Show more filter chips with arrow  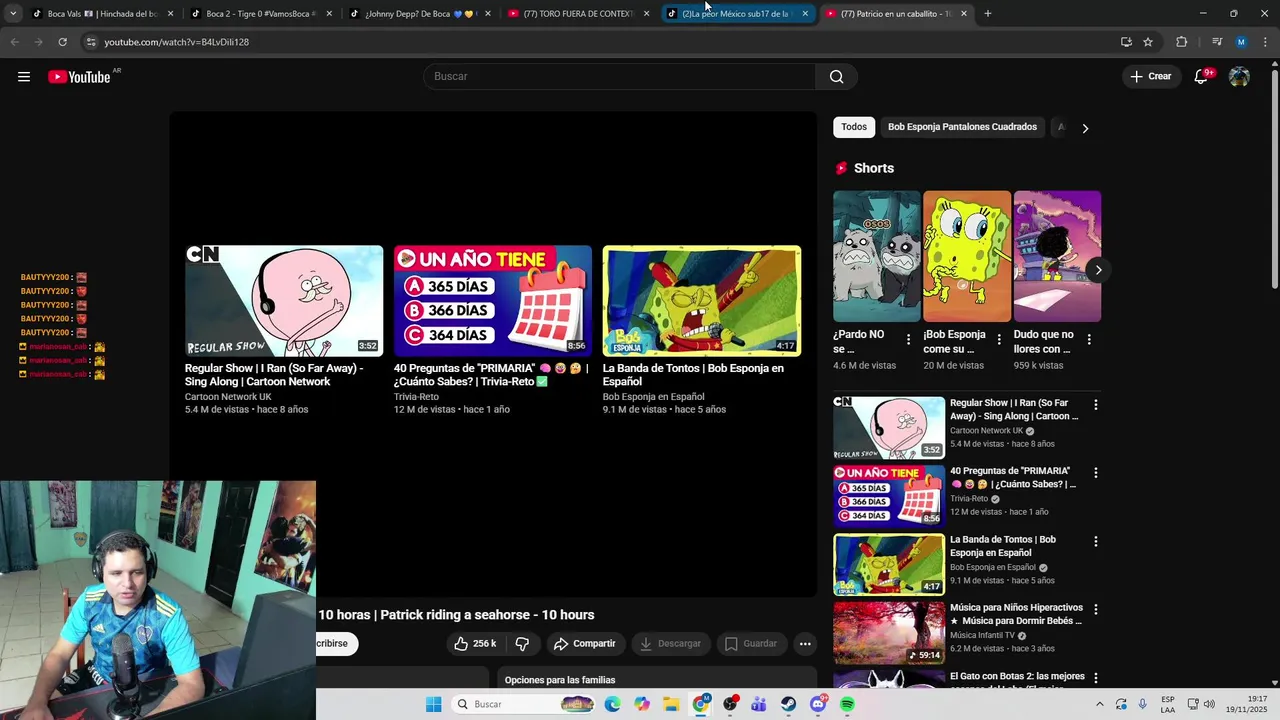pyautogui.click(x=1085, y=128)
